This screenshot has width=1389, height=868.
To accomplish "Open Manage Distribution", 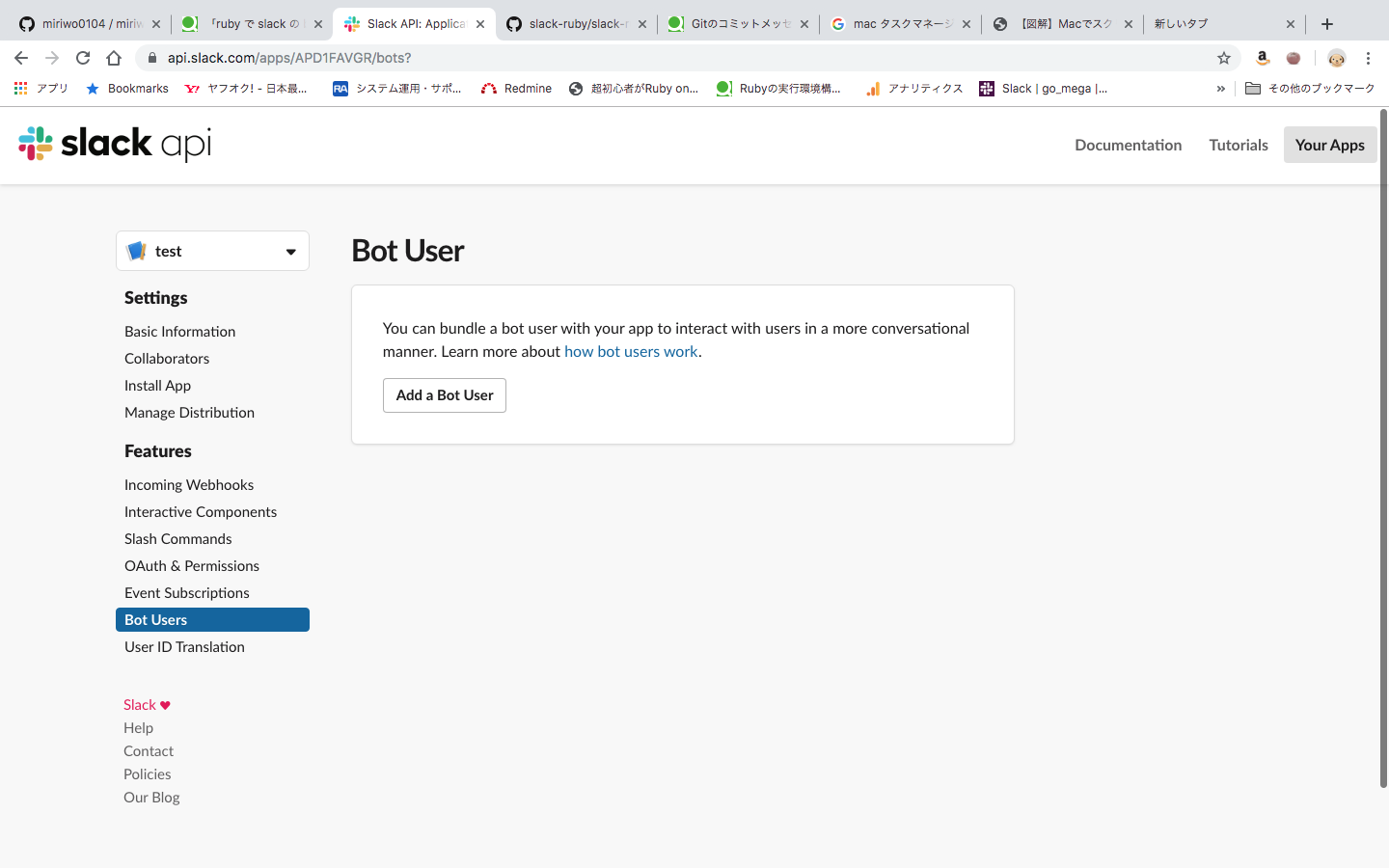I will [190, 412].
